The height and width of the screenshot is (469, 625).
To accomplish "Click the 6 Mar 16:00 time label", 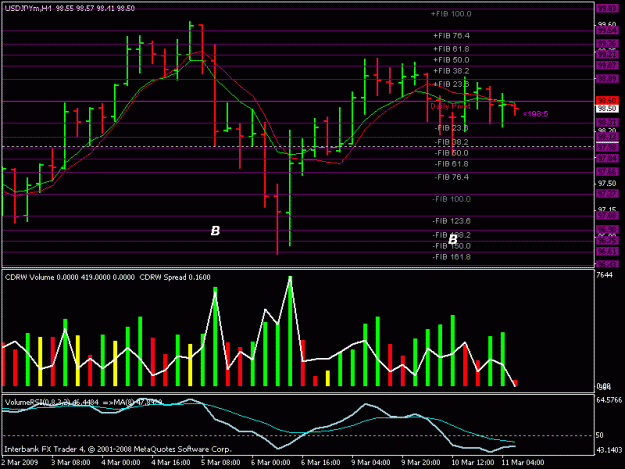I will click(320, 463).
